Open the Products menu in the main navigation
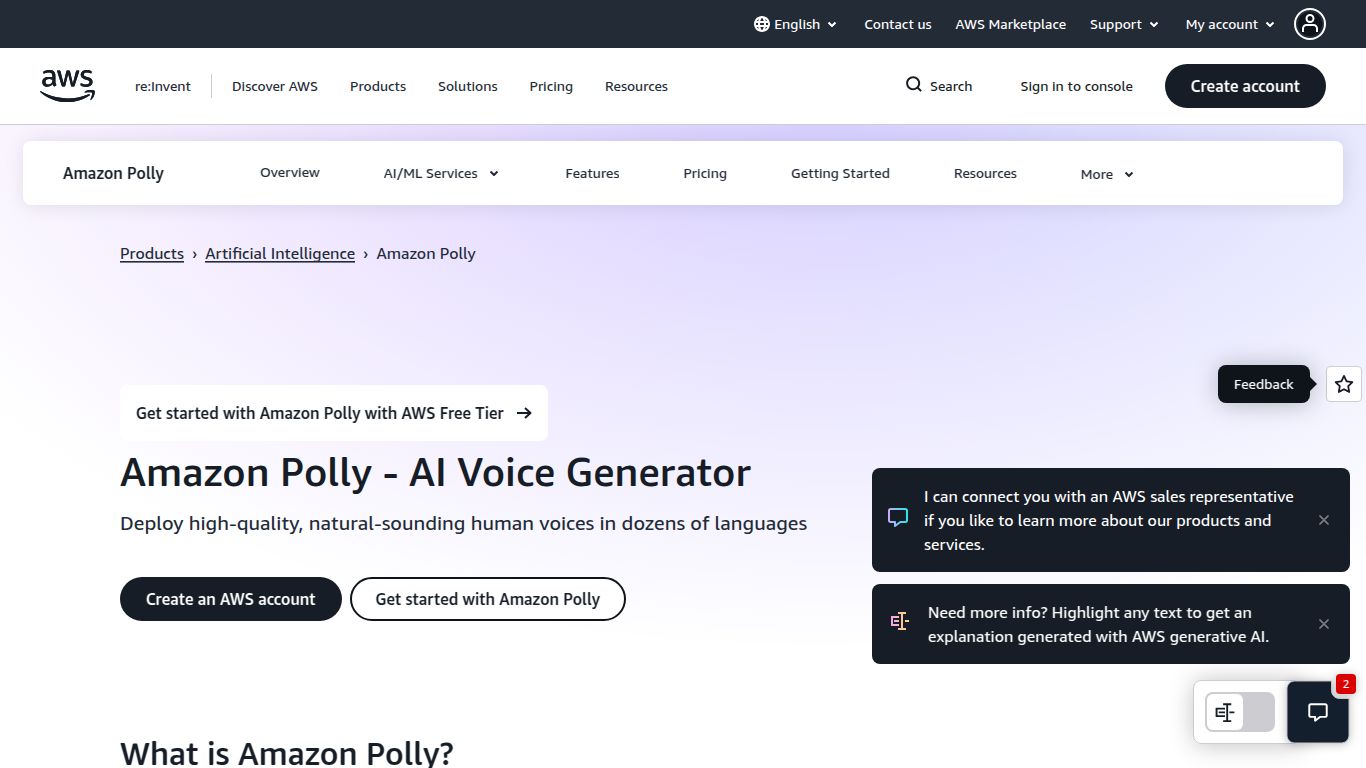 click(378, 86)
